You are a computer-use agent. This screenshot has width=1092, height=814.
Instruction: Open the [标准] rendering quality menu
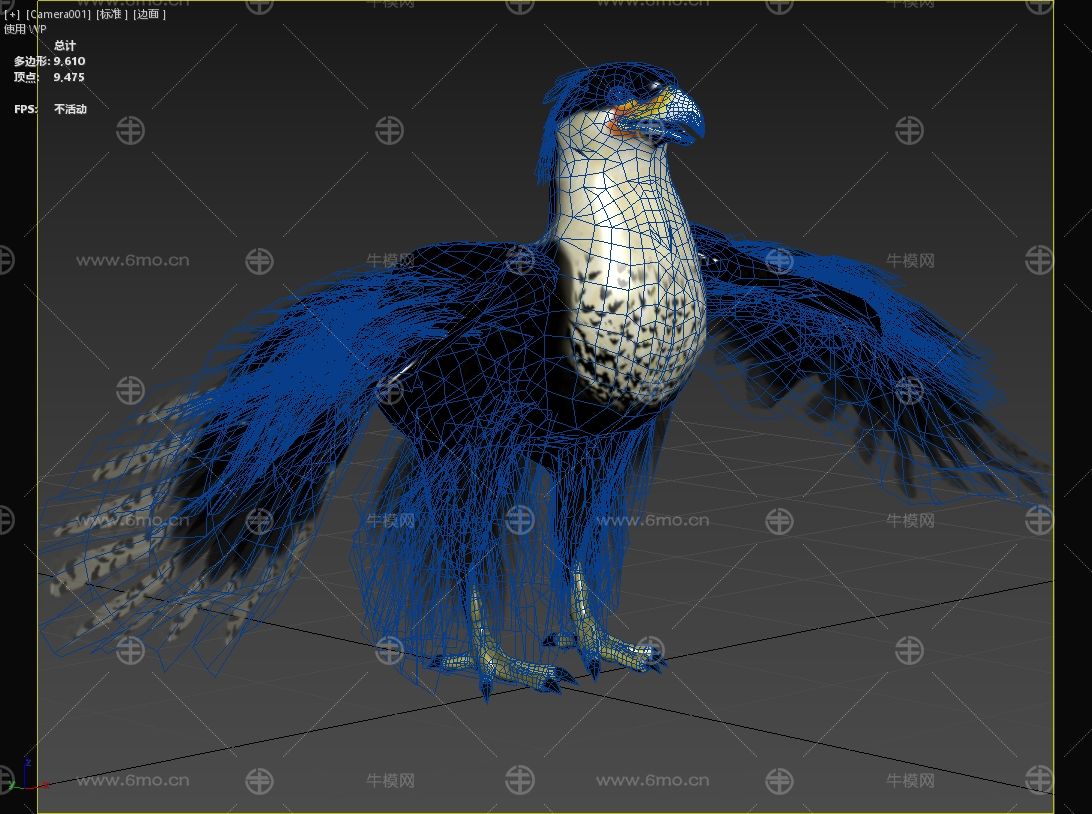click(112, 15)
